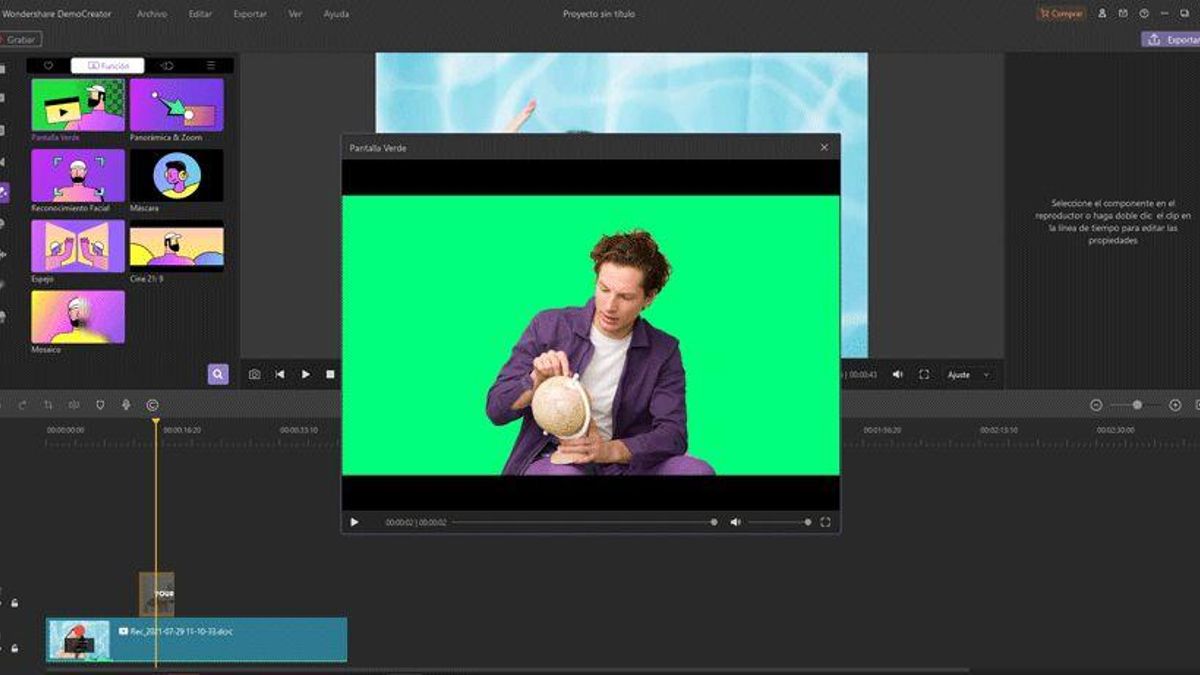
Task: Click the copyright caption icon in timeline toolbar
Action: 152,405
